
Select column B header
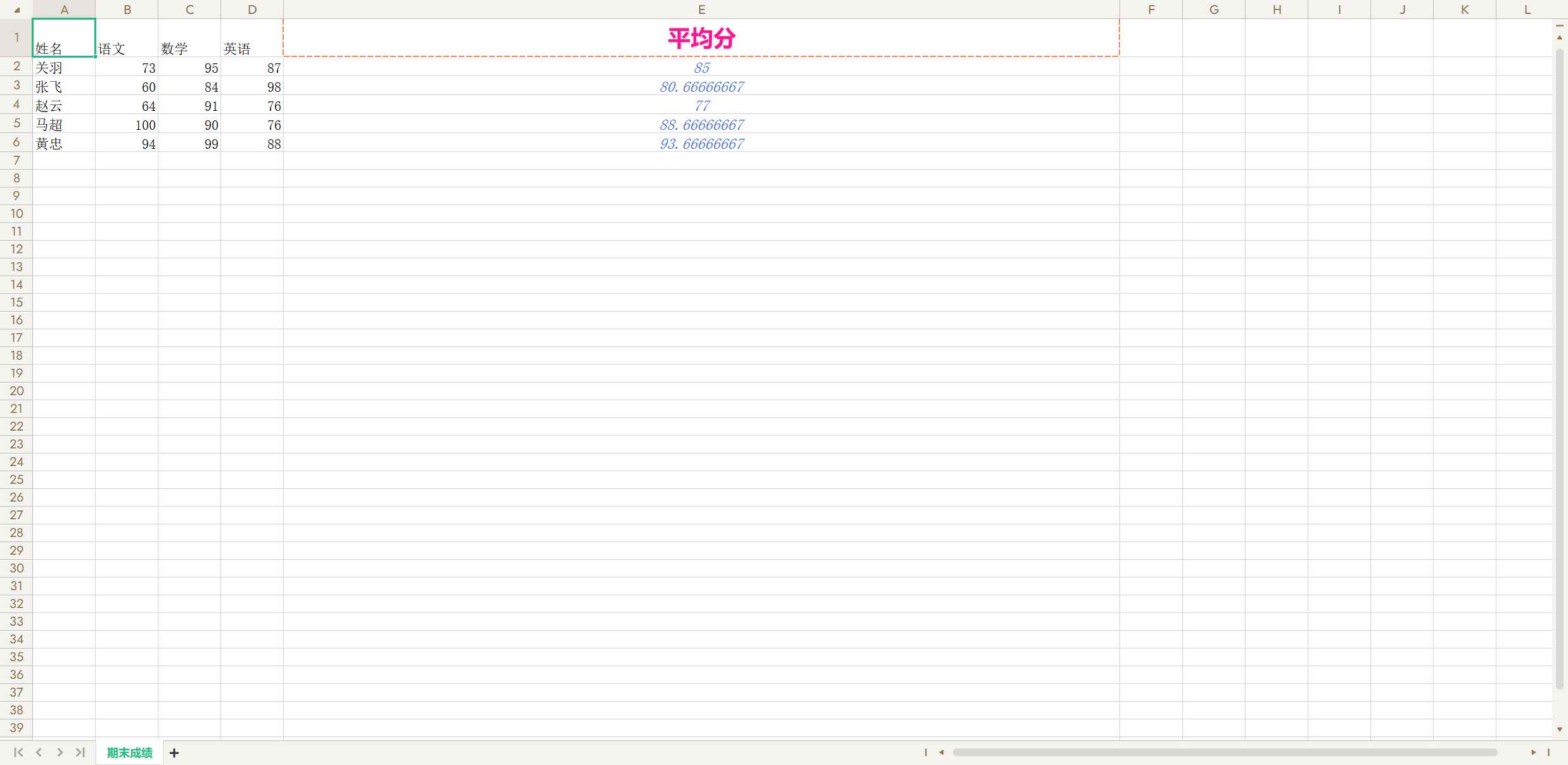tap(127, 9)
